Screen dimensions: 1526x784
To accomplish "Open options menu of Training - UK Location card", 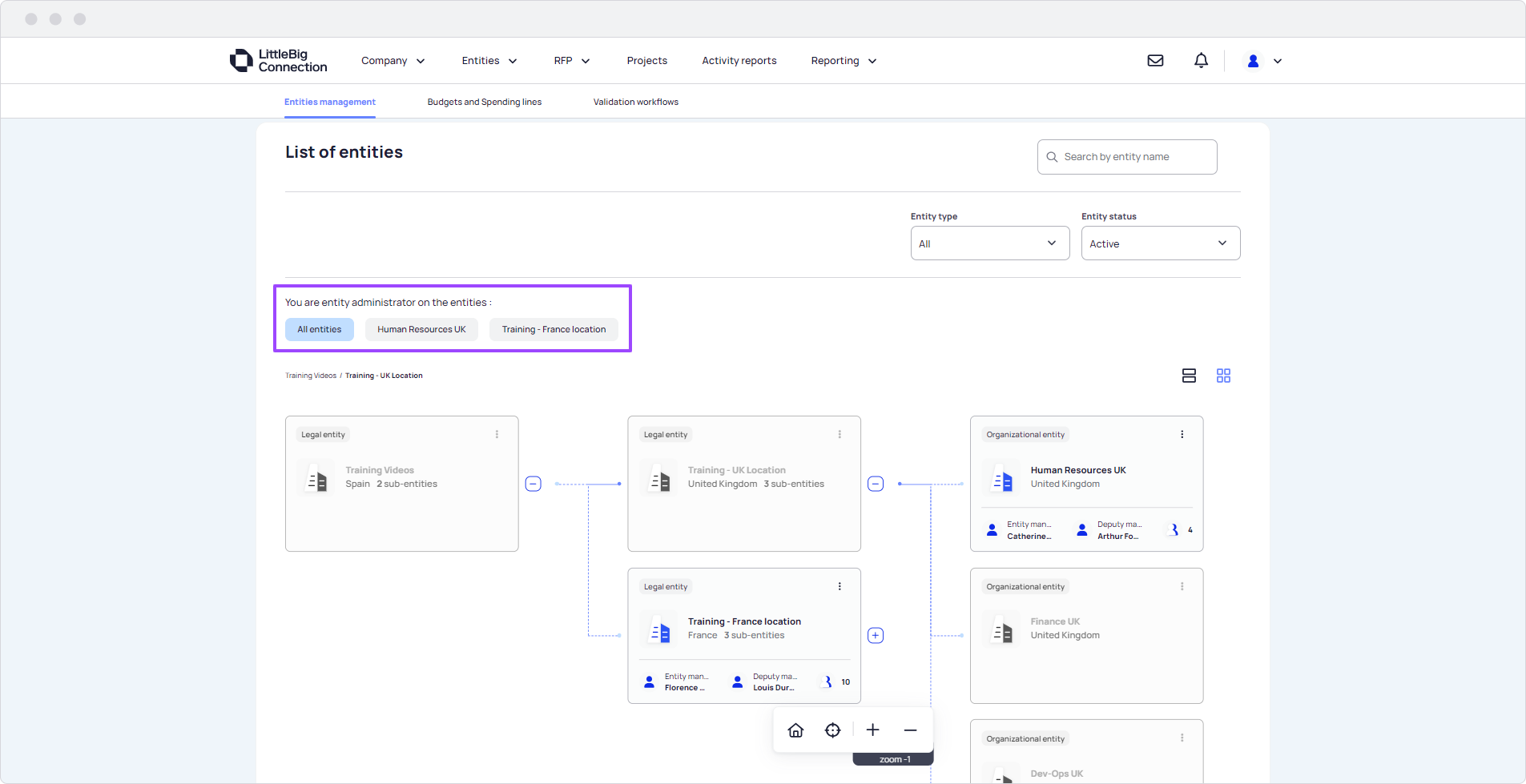I will tap(840, 434).
